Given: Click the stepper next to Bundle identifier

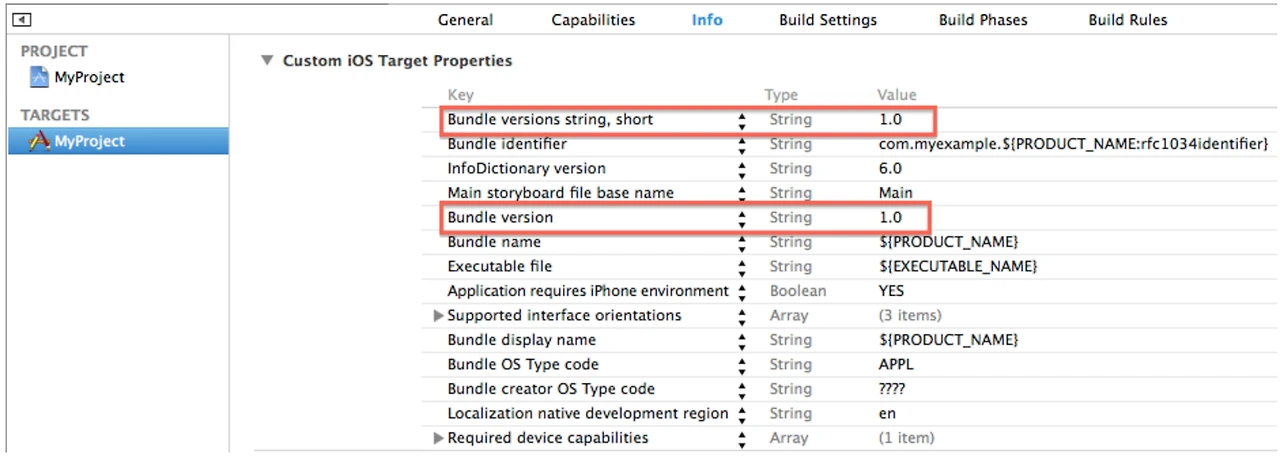Looking at the screenshot, I should pyautogui.click(x=742, y=145).
